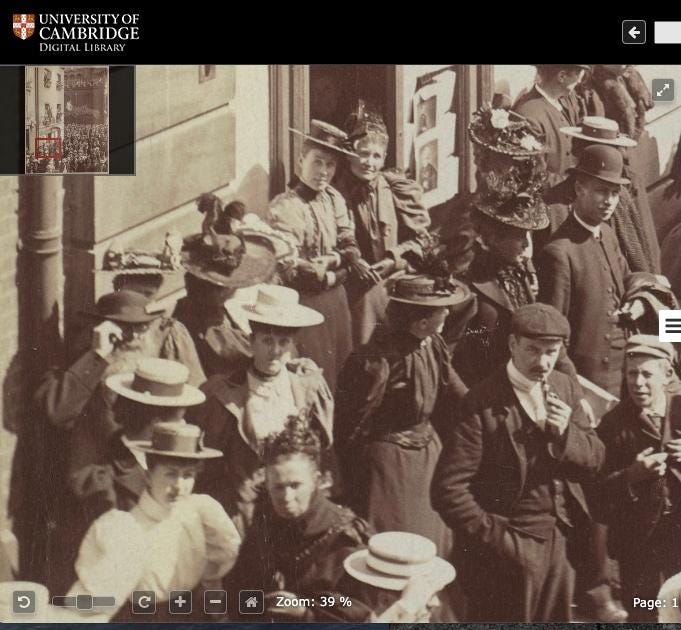Click the white page number input field
The width and height of the screenshot is (681, 630).
click(x=668, y=33)
